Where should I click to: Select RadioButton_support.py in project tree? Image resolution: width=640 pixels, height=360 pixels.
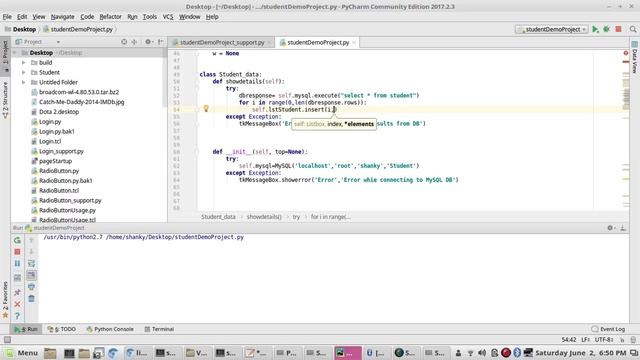[70, 200]
